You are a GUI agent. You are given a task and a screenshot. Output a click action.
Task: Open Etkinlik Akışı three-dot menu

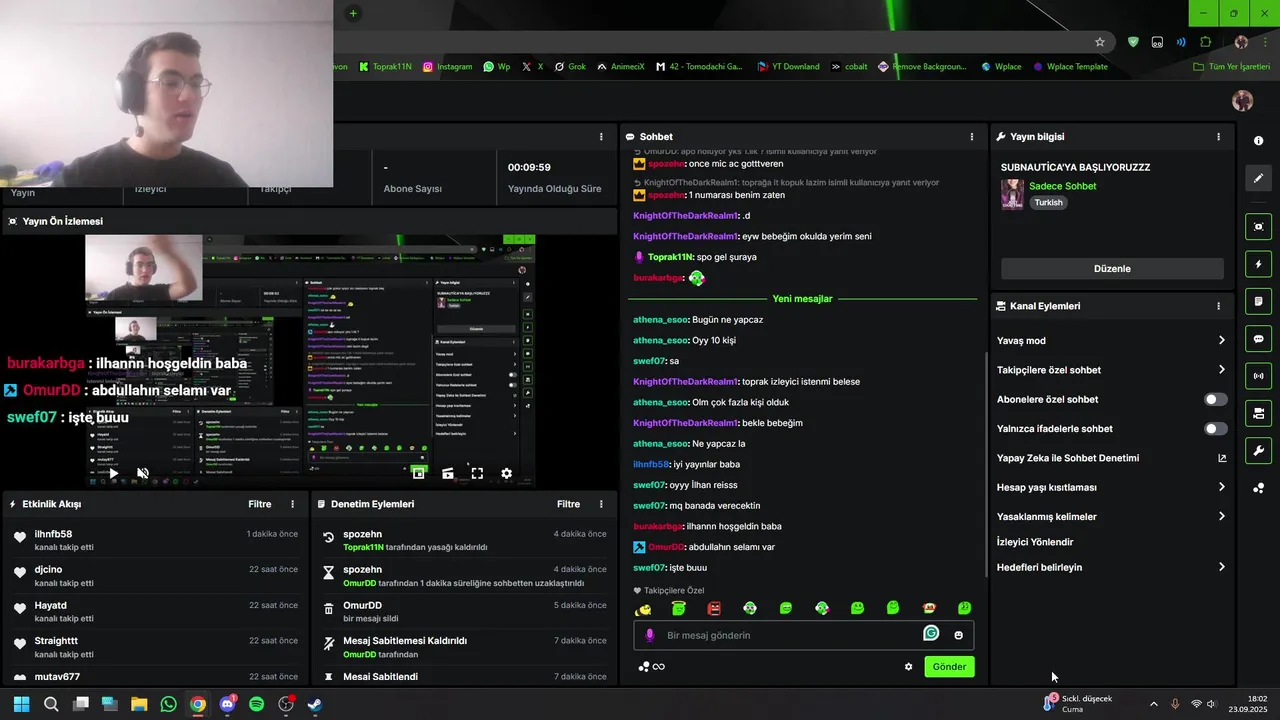(293, 504)
